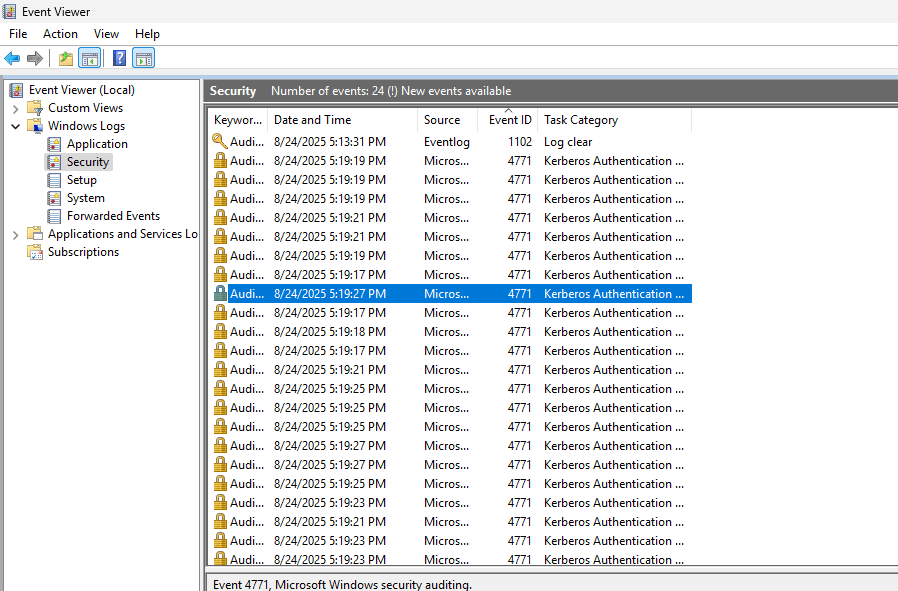Select the Forwarded Events log
Image resolution: width=898 pixels, height=591 pixels.
pos(112,216)
